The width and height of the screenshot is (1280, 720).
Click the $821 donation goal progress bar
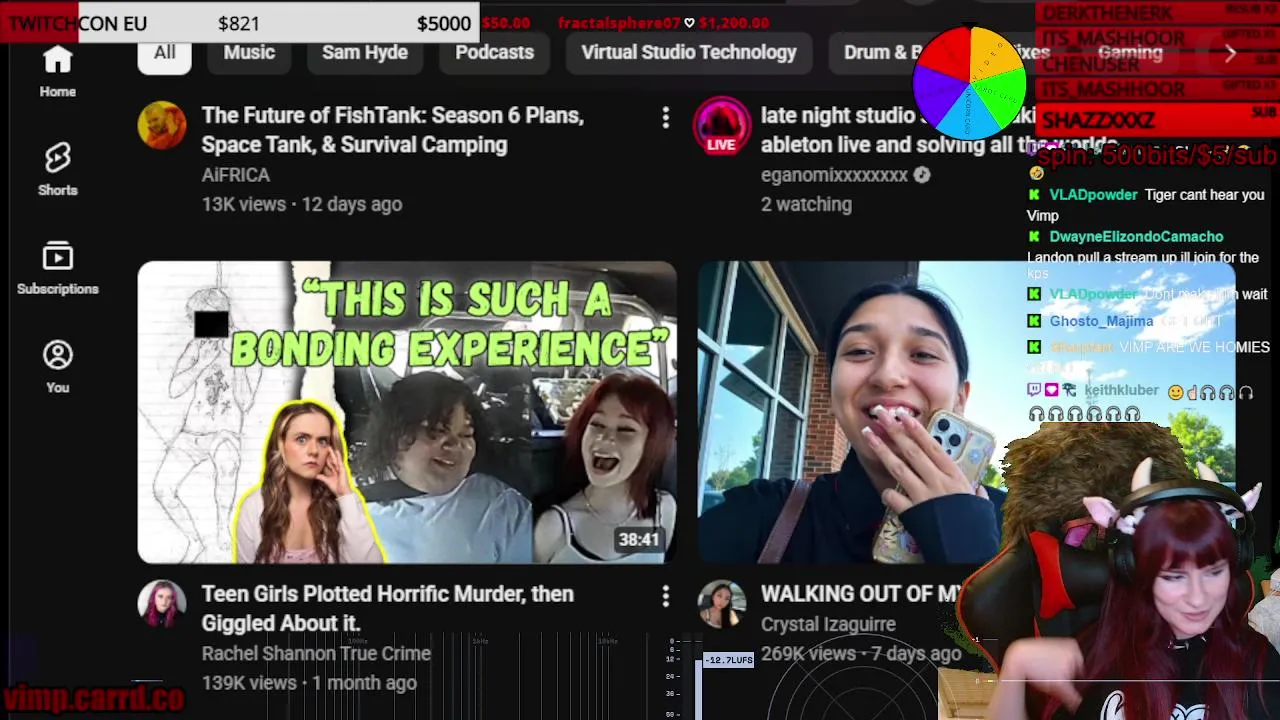pyautogui.click(x=240, y=23)
